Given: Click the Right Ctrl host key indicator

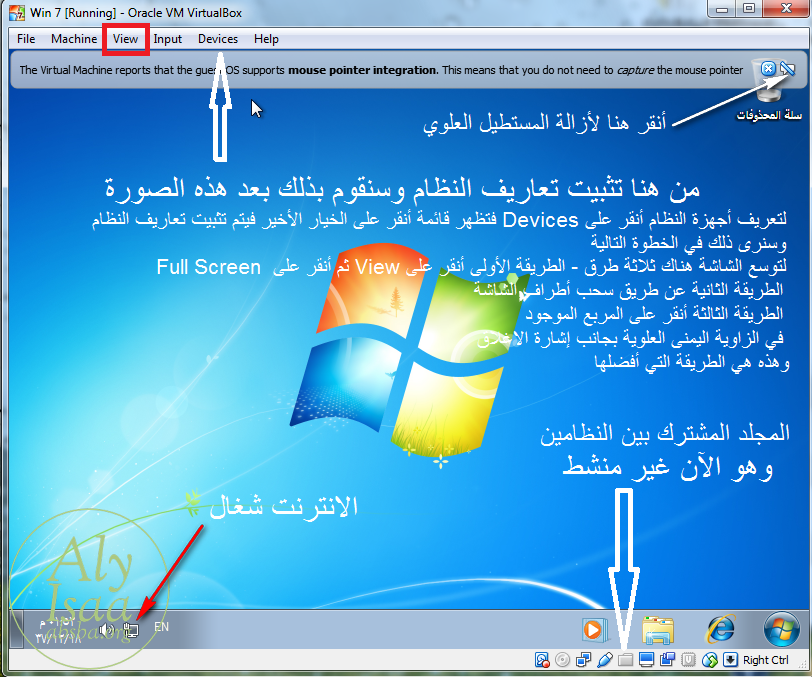Looking at the screenshot, I should click(766, 660).
